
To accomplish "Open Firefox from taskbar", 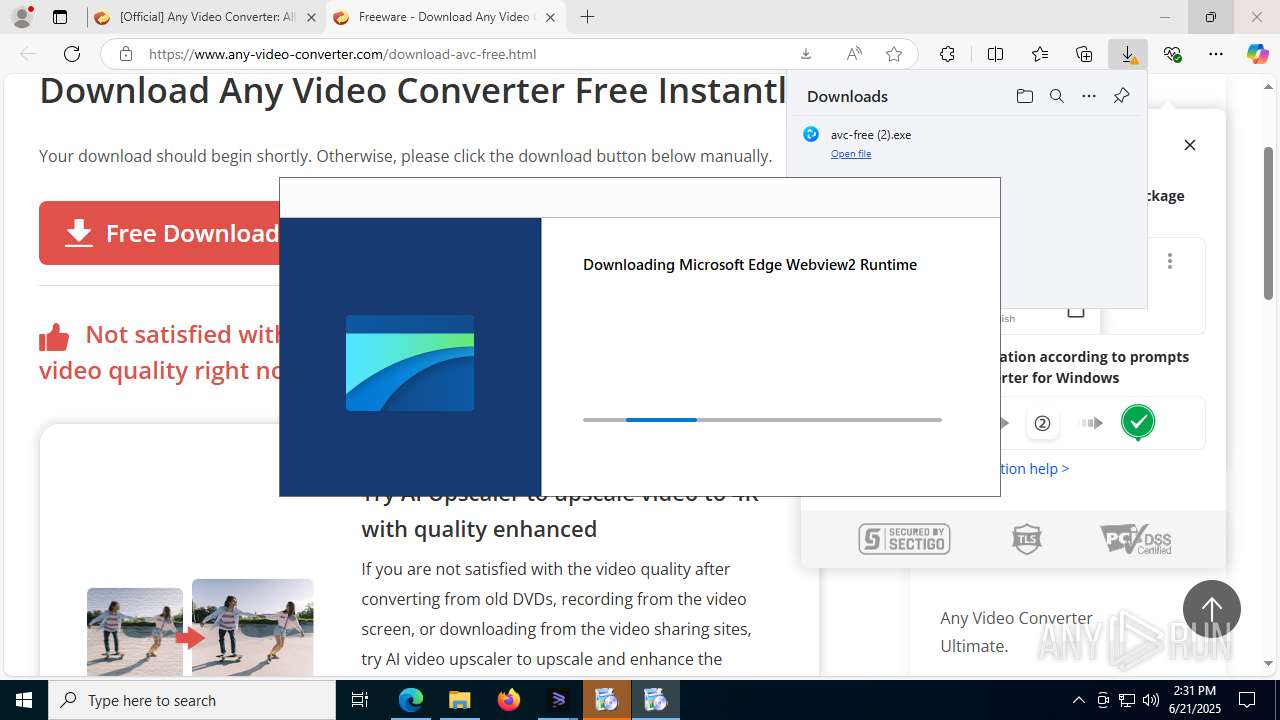I will (509, 700).
